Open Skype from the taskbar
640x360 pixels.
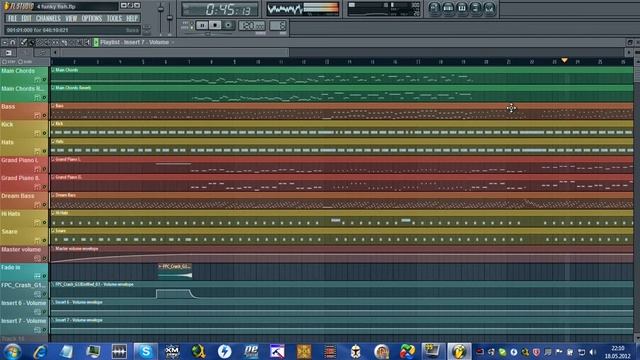(145, 351)
